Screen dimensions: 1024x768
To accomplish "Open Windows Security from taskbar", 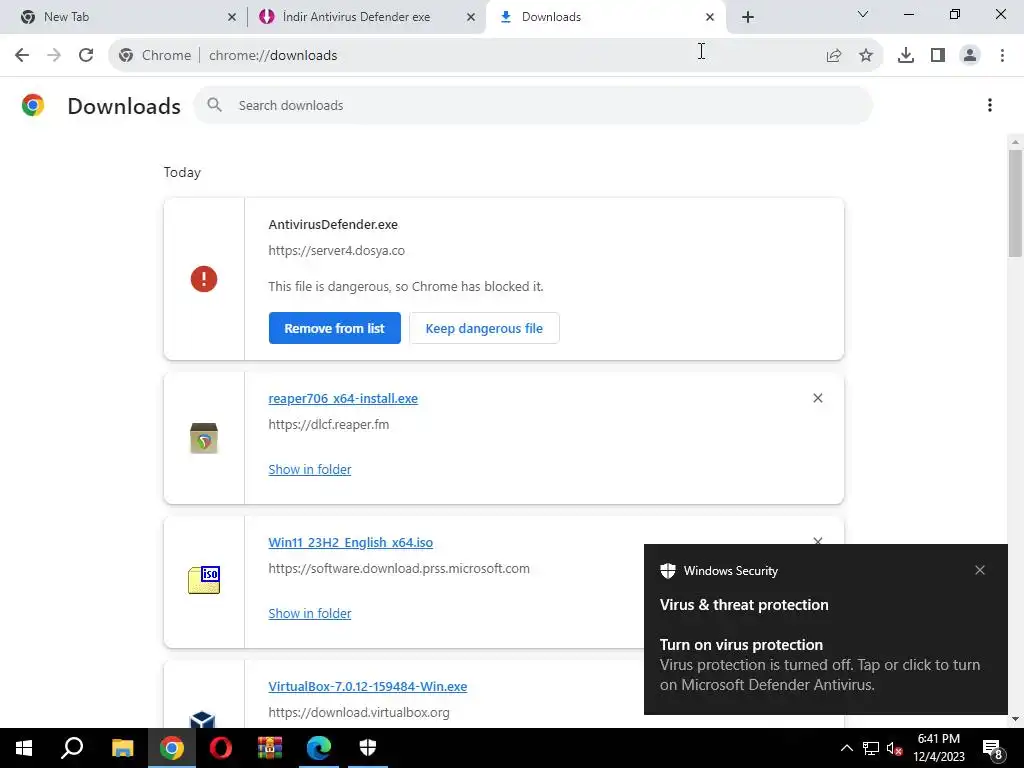I will (x=368, y=748).
